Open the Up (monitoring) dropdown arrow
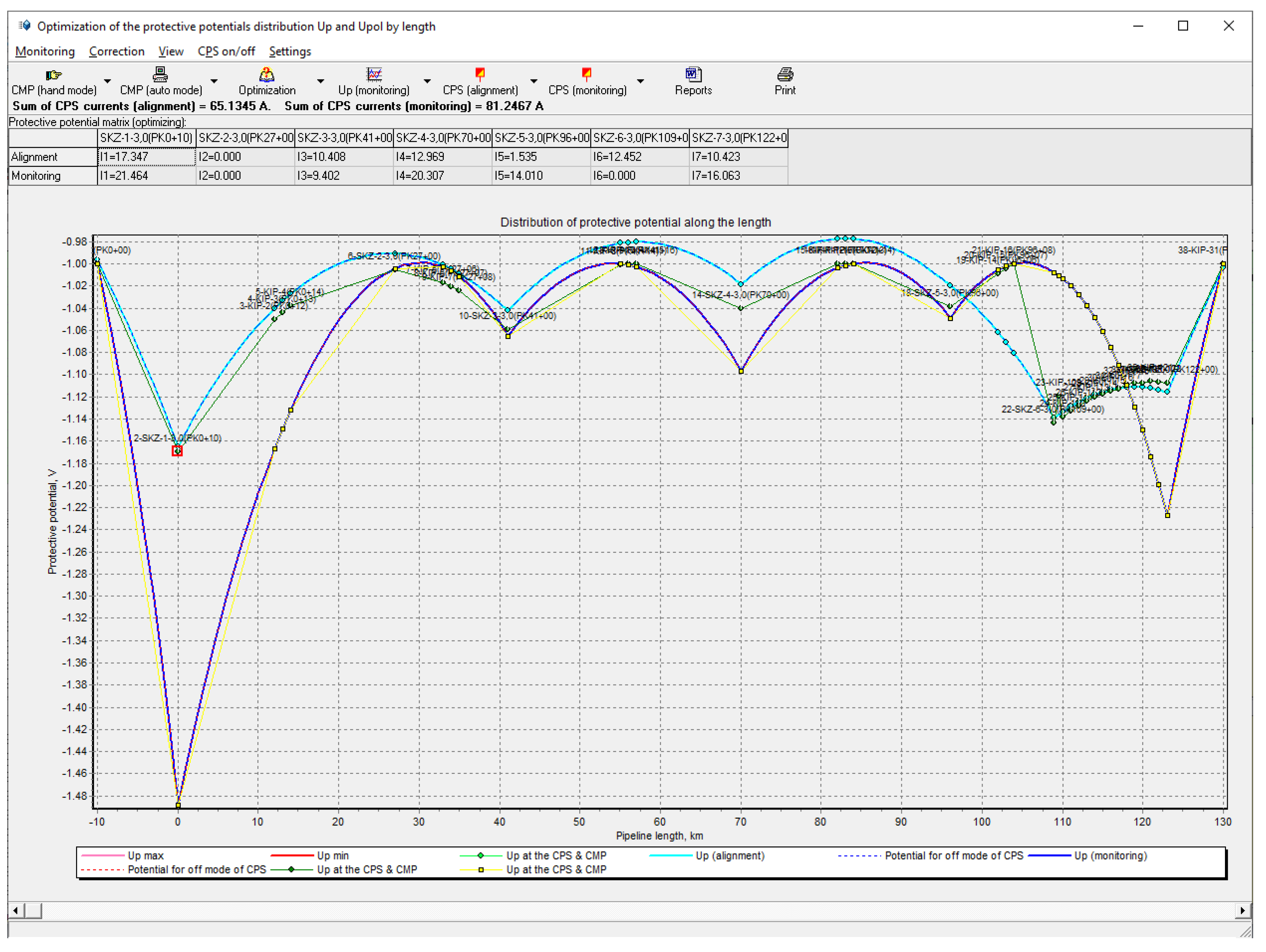Viewport: 1266px width, 952px height. (427, 81)
